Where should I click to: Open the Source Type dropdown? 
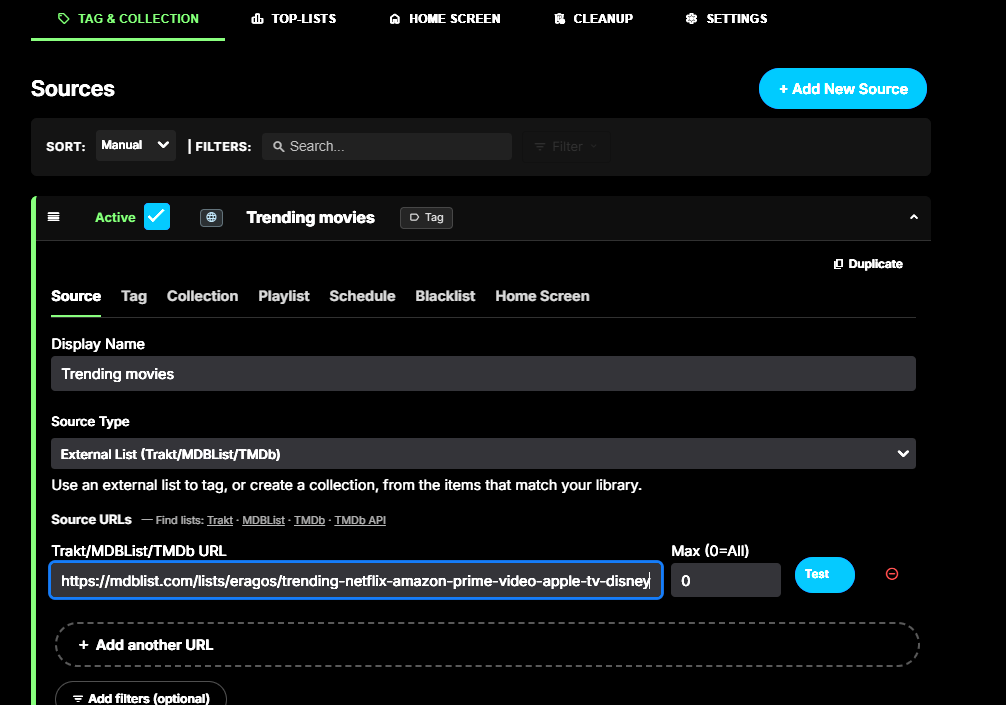(483, 454)
